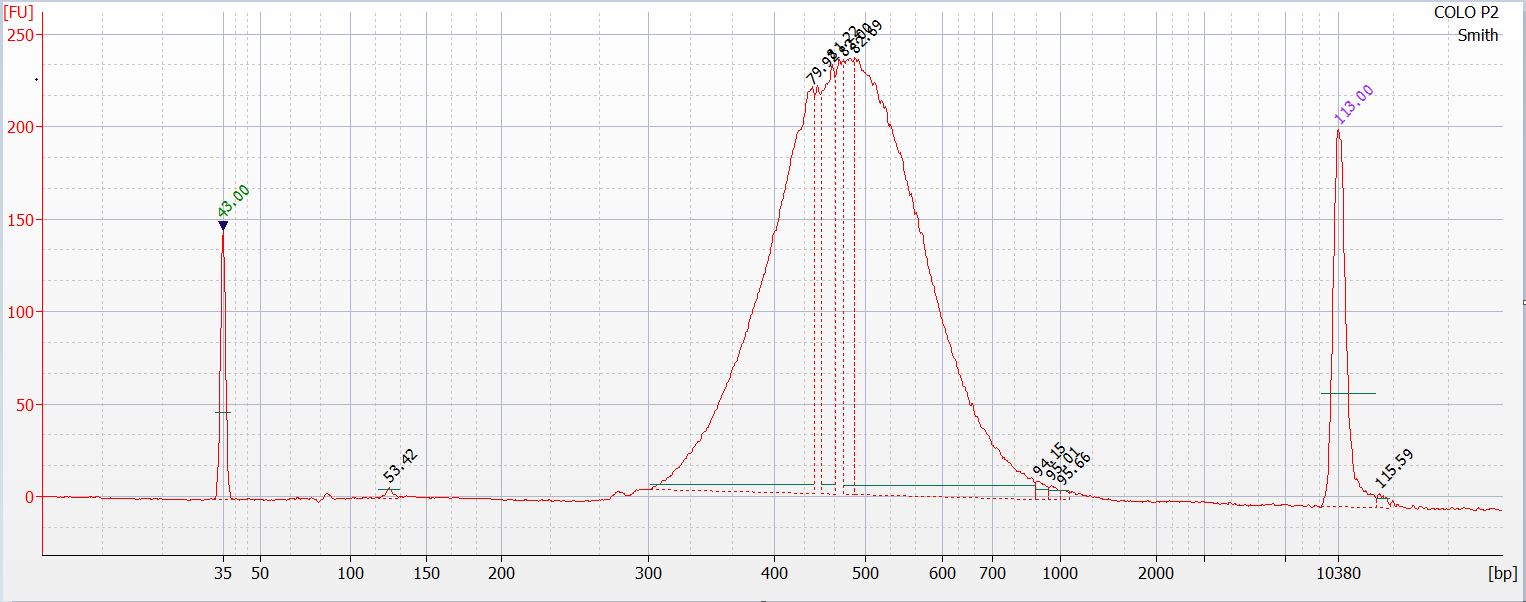Click the 94.15 peak label

(x=1048, y=461)
